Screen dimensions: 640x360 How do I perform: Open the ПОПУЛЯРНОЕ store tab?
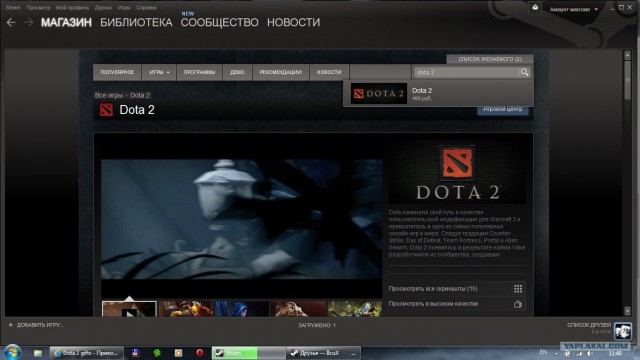(117, 72)
